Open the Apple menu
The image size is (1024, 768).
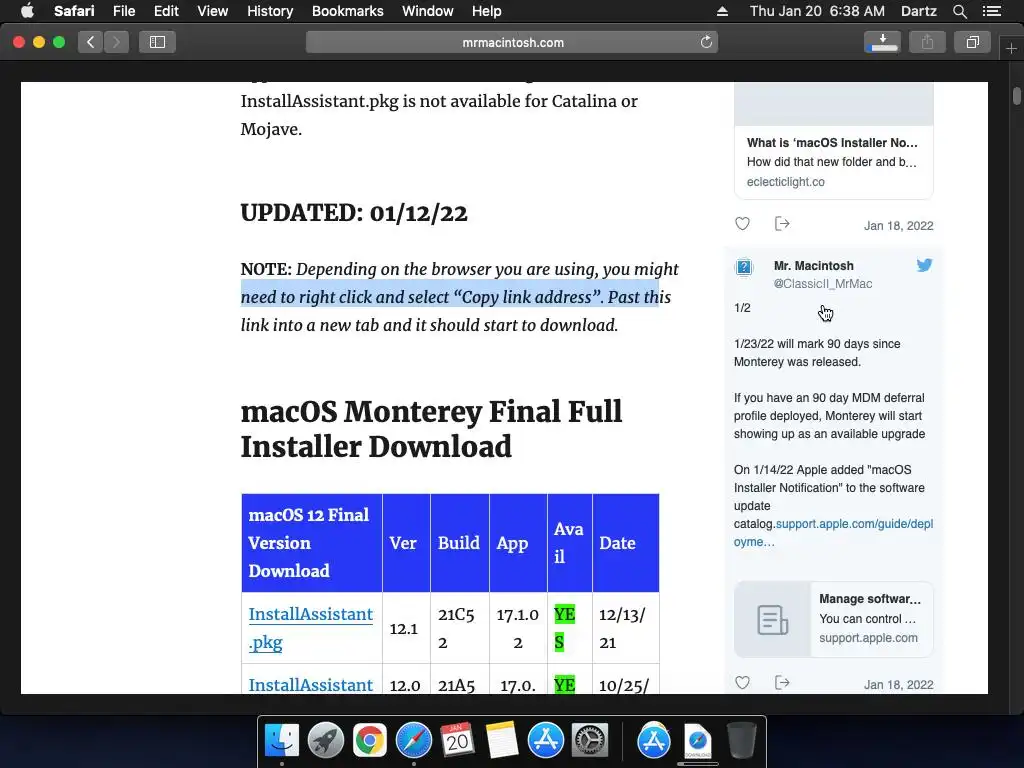27,11
